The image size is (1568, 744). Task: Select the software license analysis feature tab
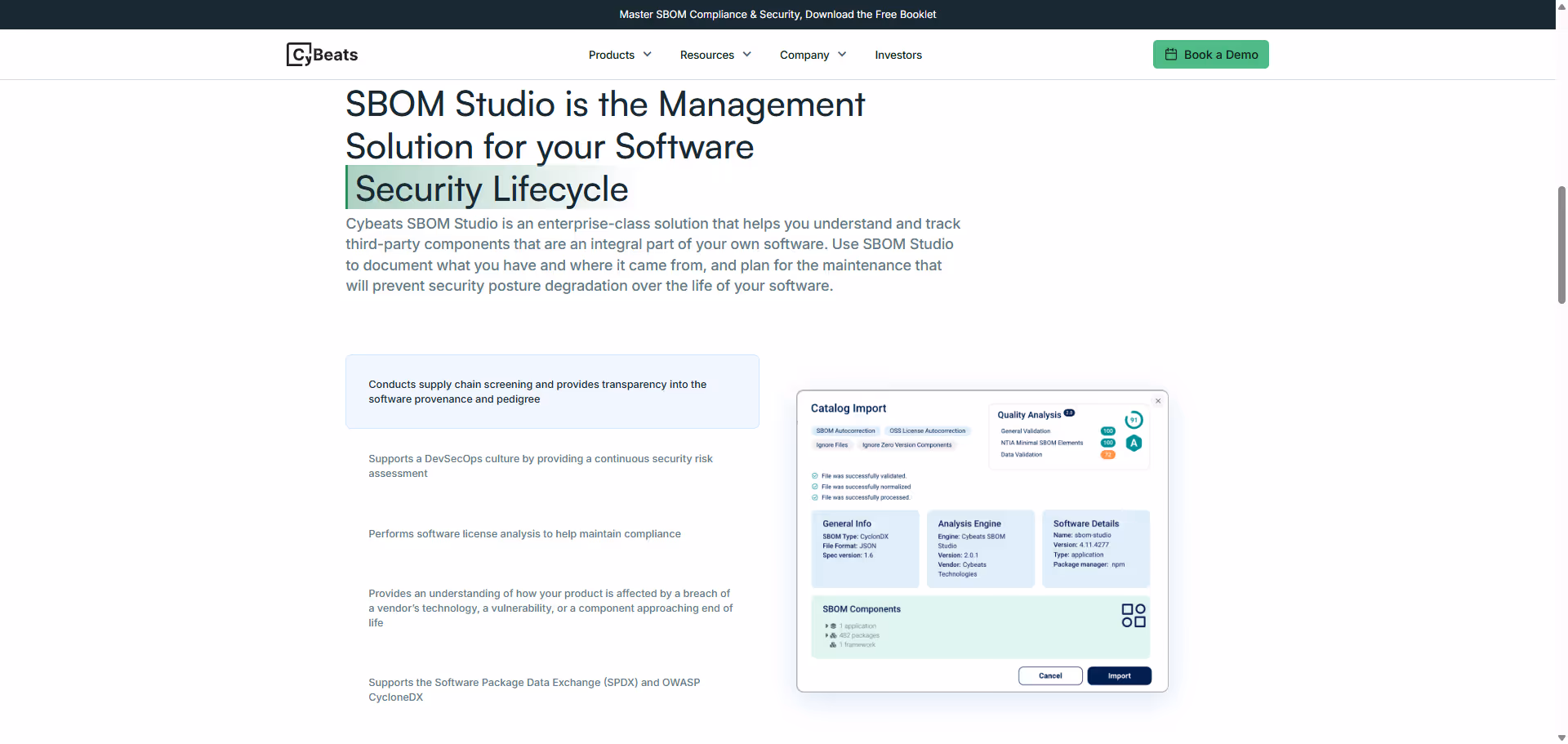point(552,533)
